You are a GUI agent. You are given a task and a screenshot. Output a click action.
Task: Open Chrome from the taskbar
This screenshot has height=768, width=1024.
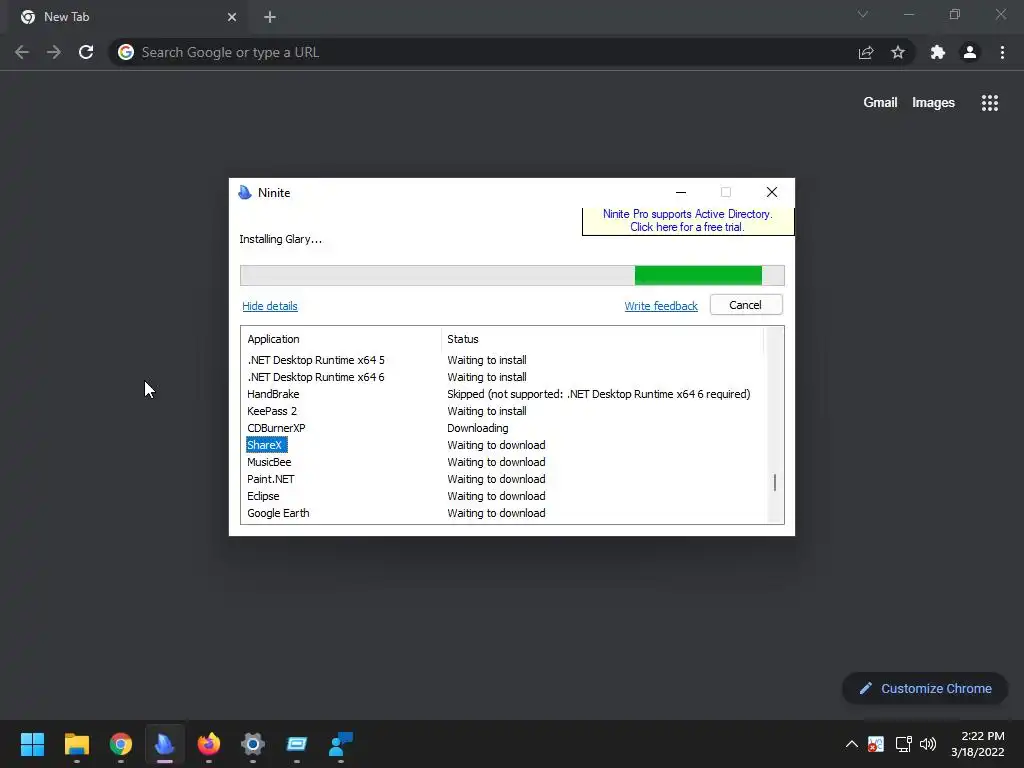point(120,744)
